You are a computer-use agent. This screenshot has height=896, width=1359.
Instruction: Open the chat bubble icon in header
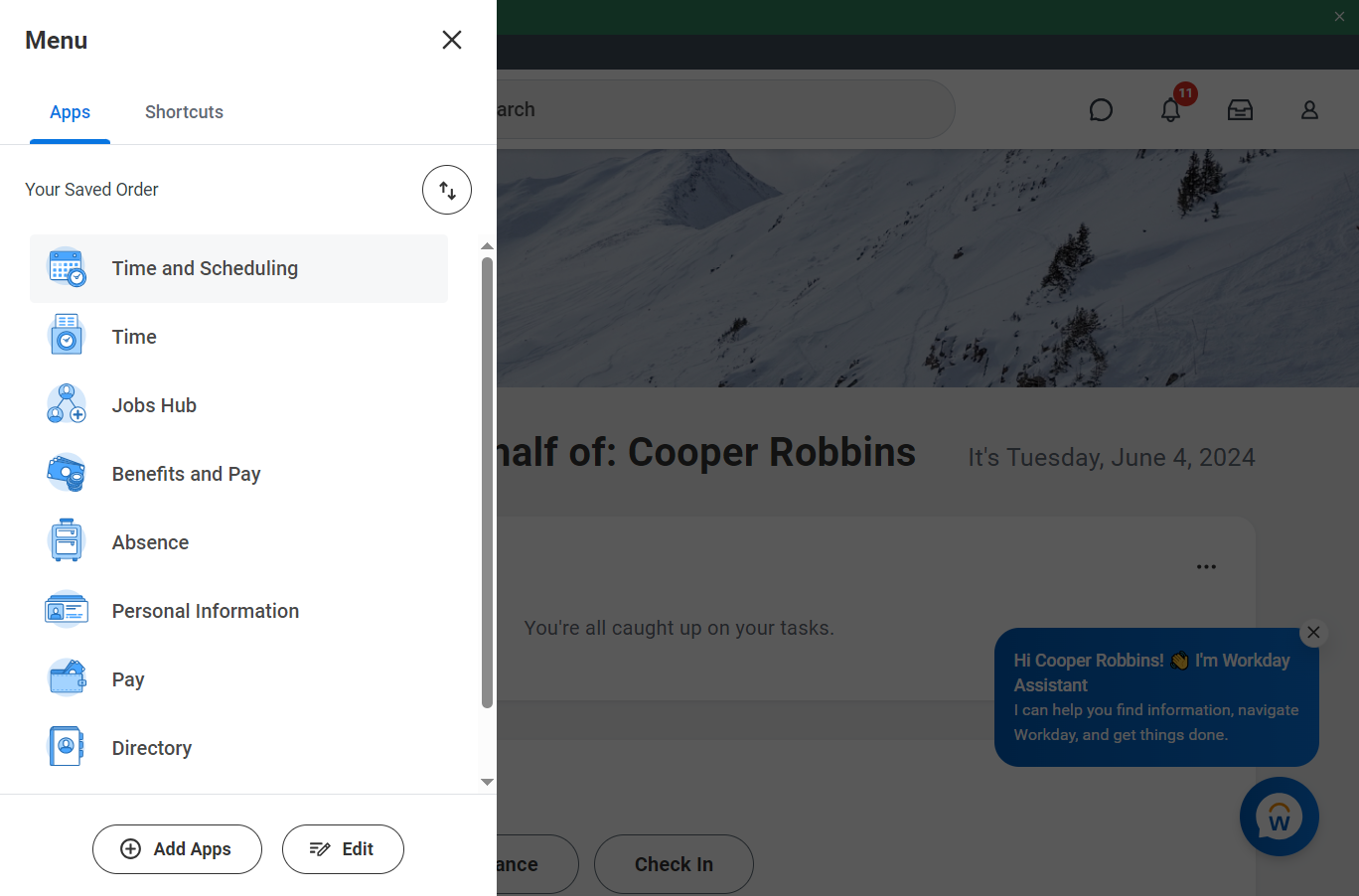[1101, 109]
